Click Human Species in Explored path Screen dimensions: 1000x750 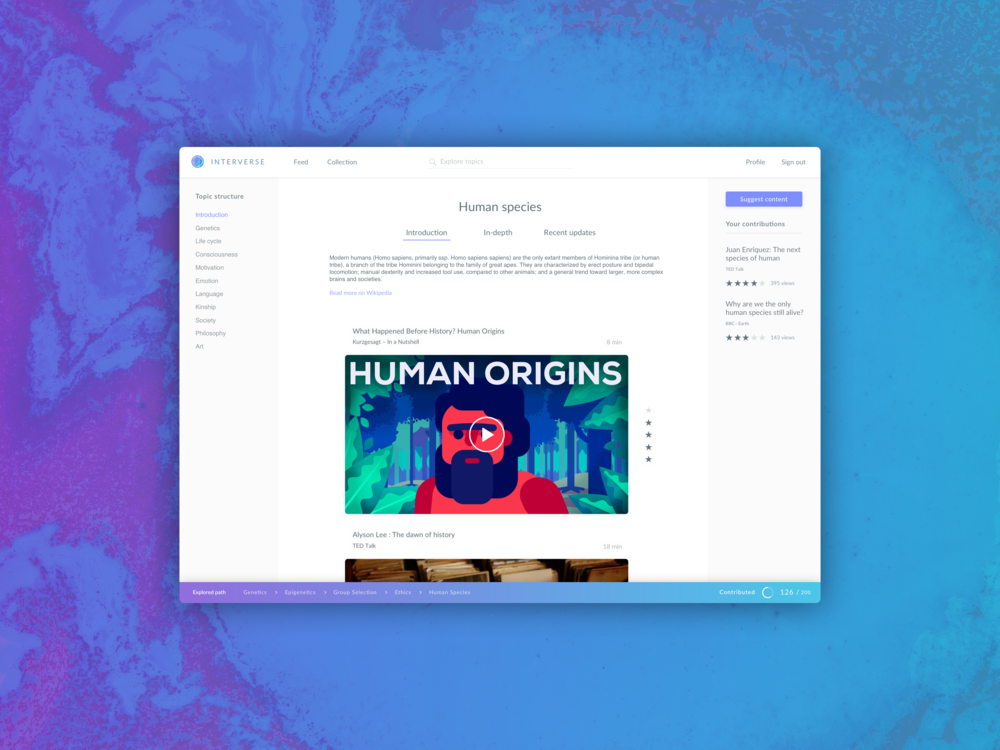[x=450, y=592]
